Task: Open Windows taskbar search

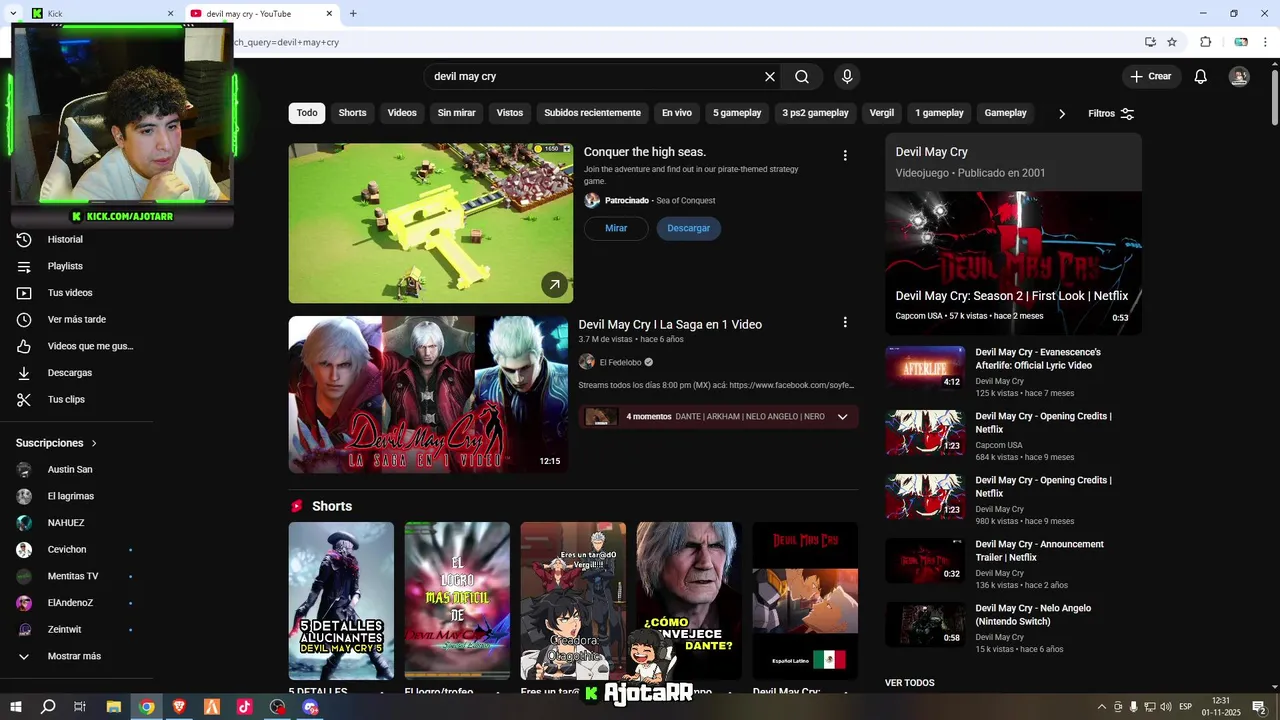Action: [48, 707]
